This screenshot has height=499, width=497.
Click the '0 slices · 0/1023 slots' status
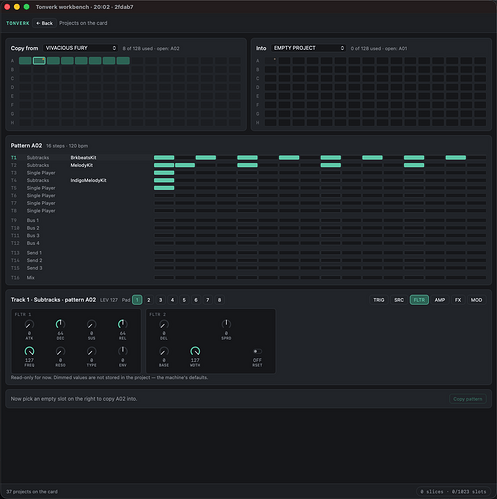[x=453, y=492]
